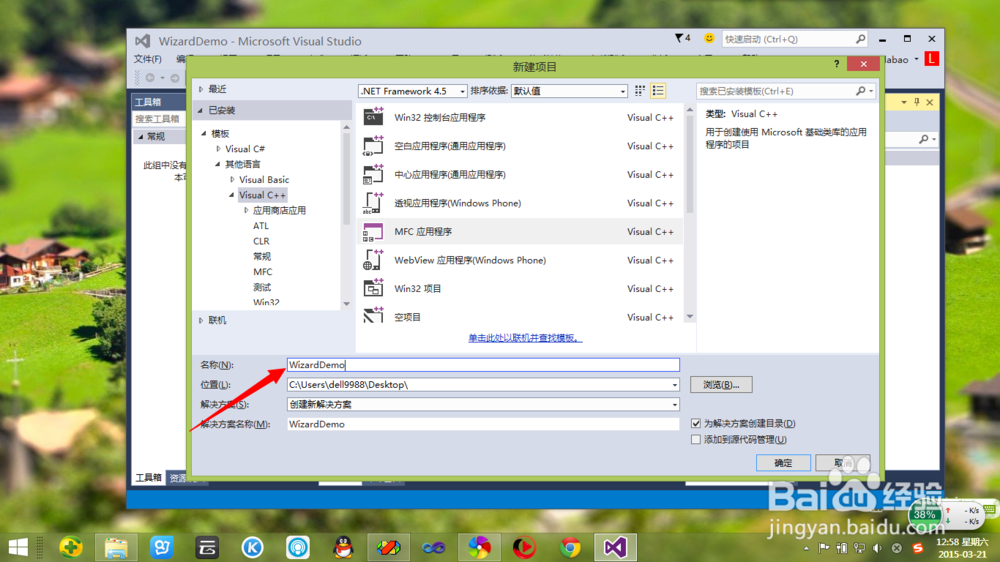Screen dimensions: 1000x562
Task: Select the CLR tree item
Action: (x=261, y=240)
